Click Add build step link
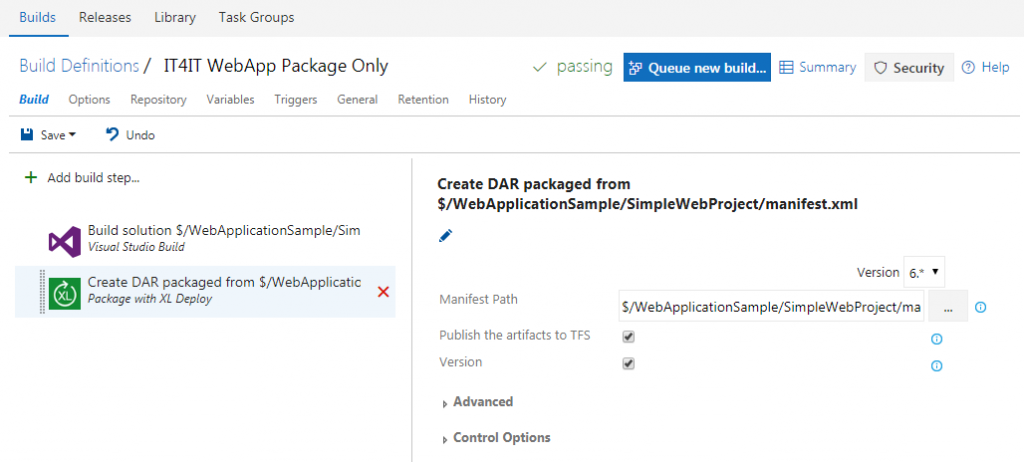This screenshot has height=462, width=1024. (x=93, y=178)
